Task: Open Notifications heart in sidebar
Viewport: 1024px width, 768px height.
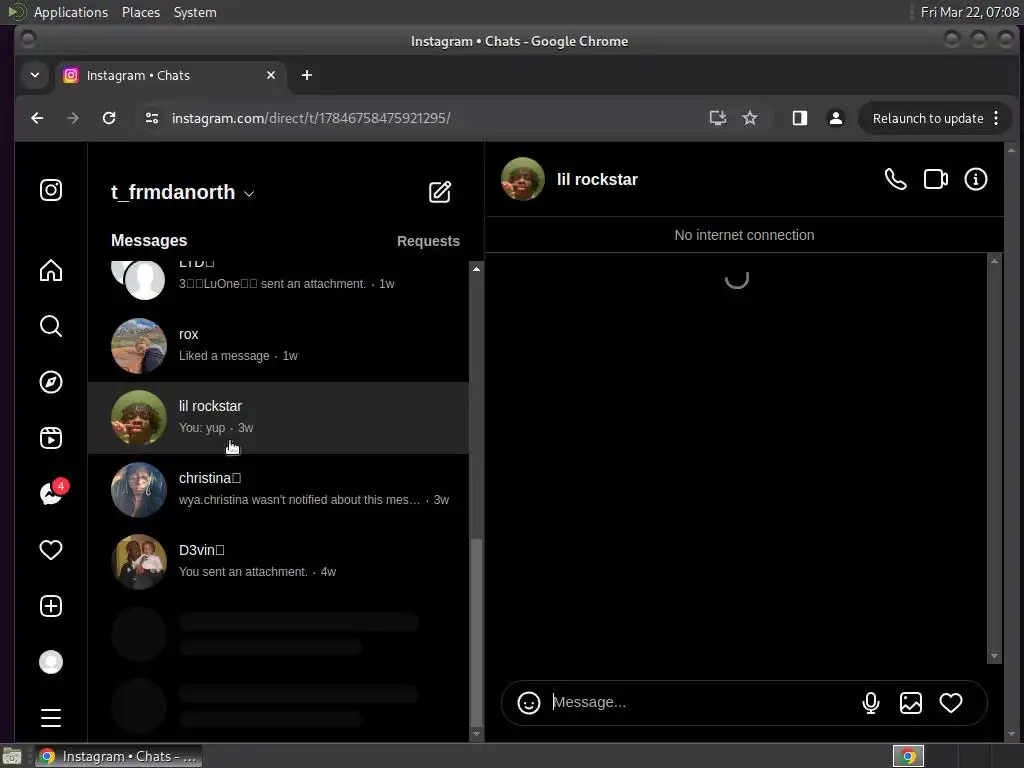Action: click(51, 550)
